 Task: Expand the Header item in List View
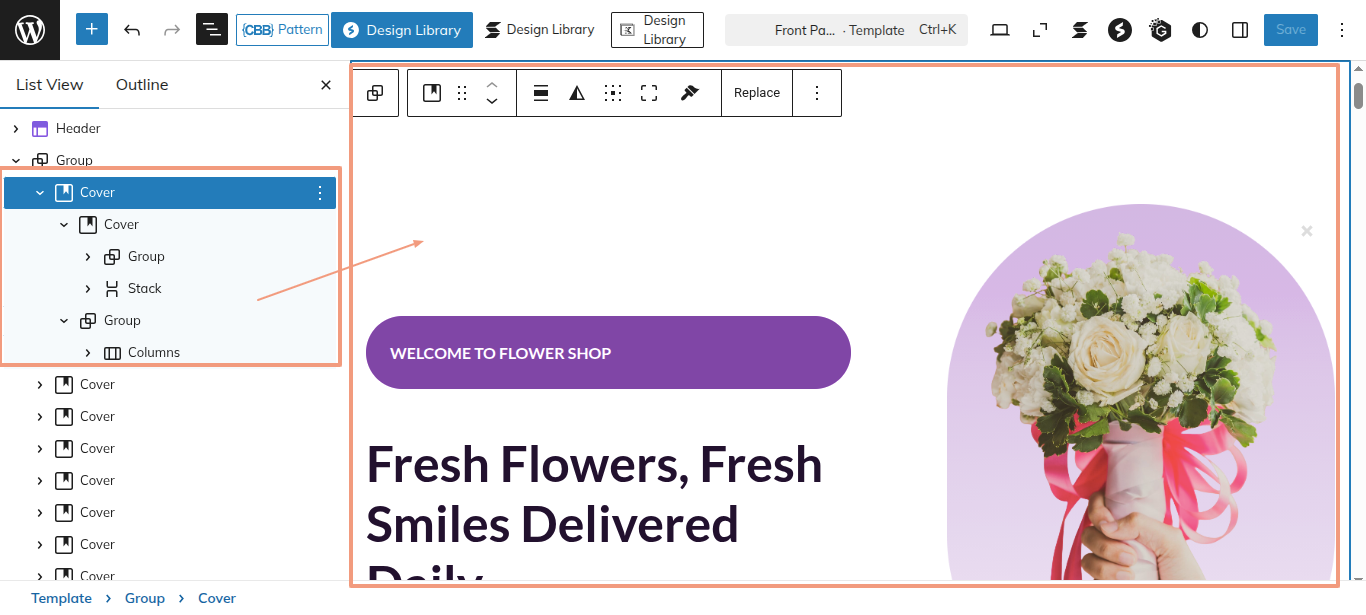[x=16, y=129]
